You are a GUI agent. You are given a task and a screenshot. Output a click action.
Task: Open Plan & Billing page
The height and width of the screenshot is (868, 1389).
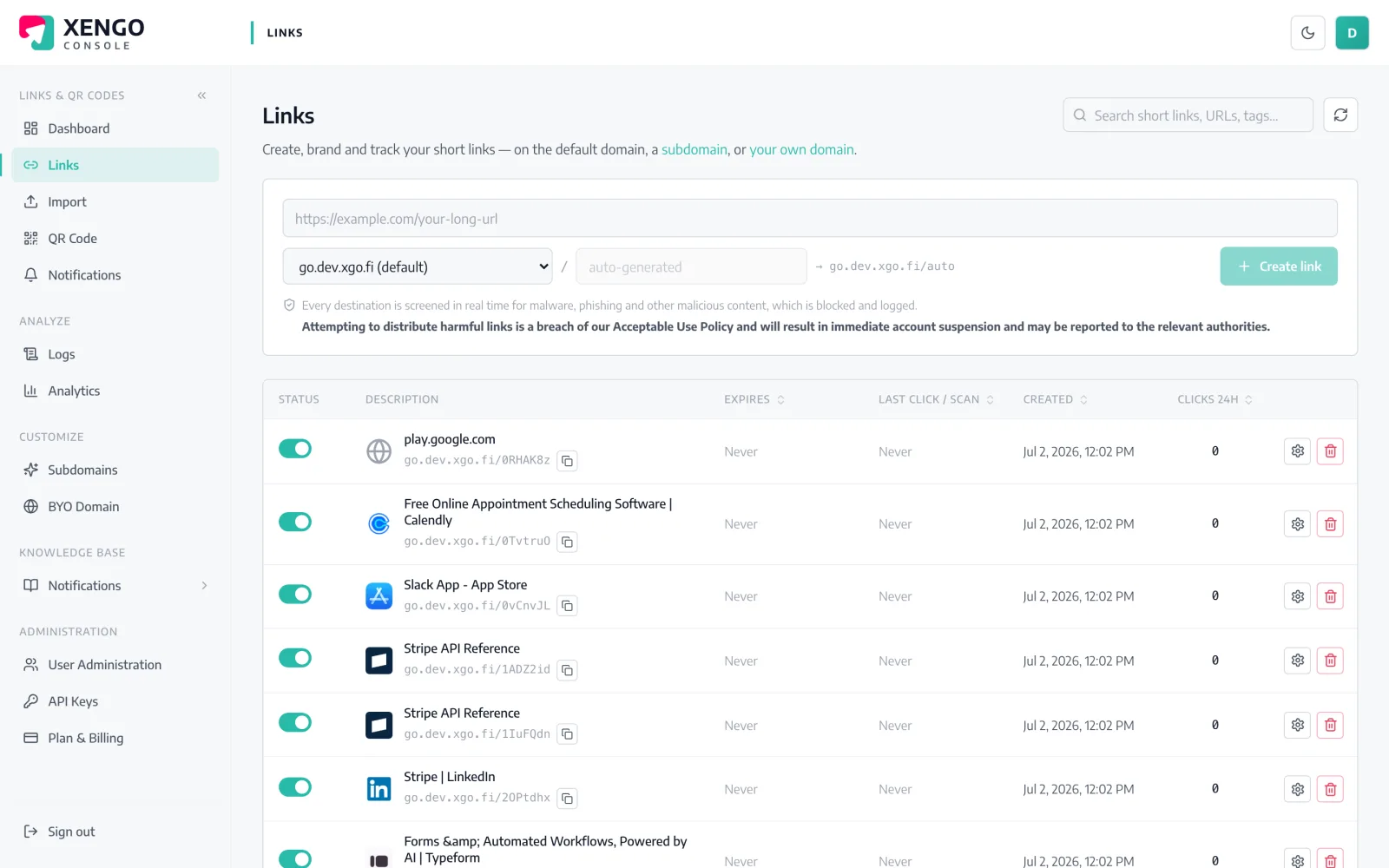(115, 738)
